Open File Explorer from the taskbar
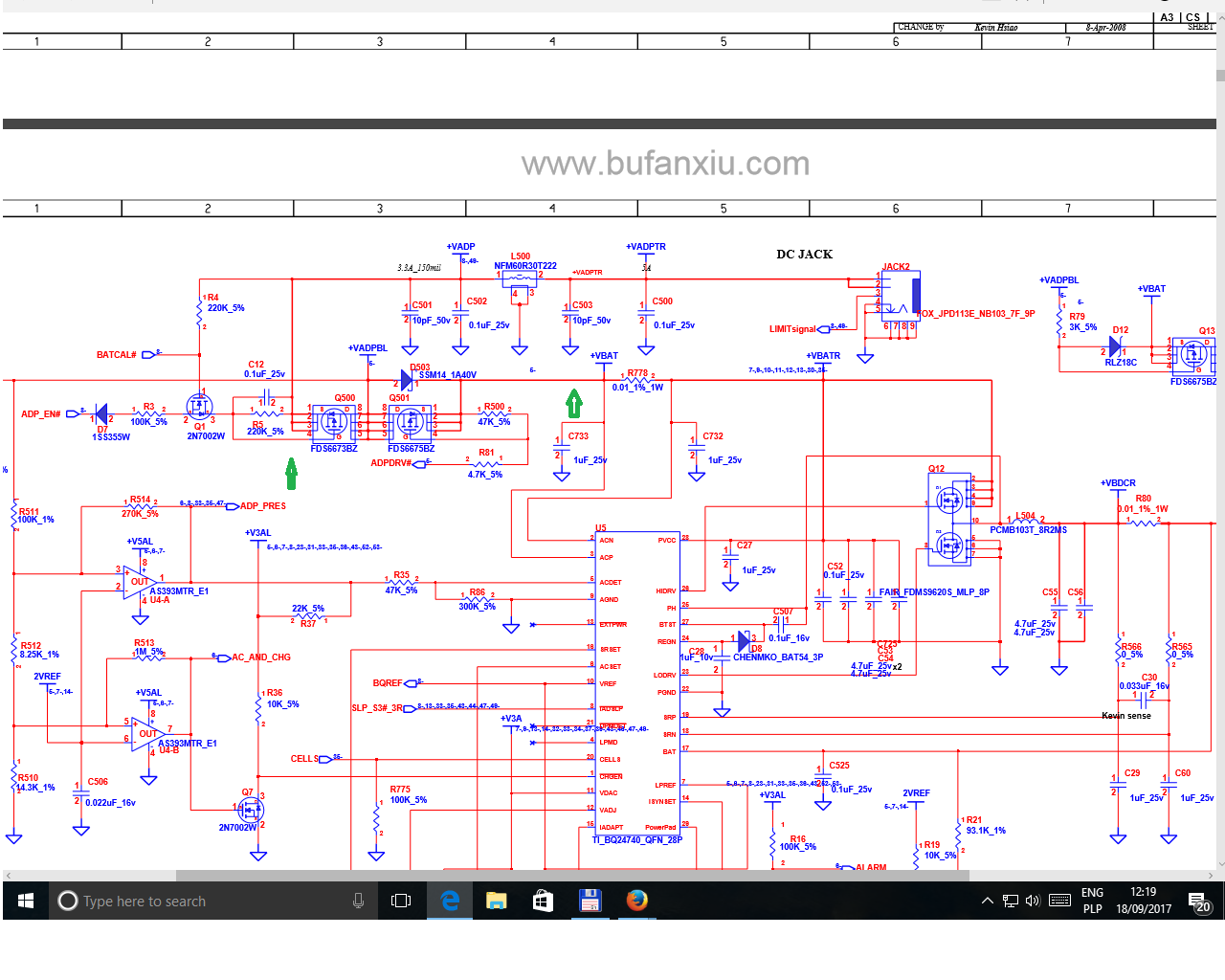This screenshot has height=980, width=1225. click(x=496, y=901)
